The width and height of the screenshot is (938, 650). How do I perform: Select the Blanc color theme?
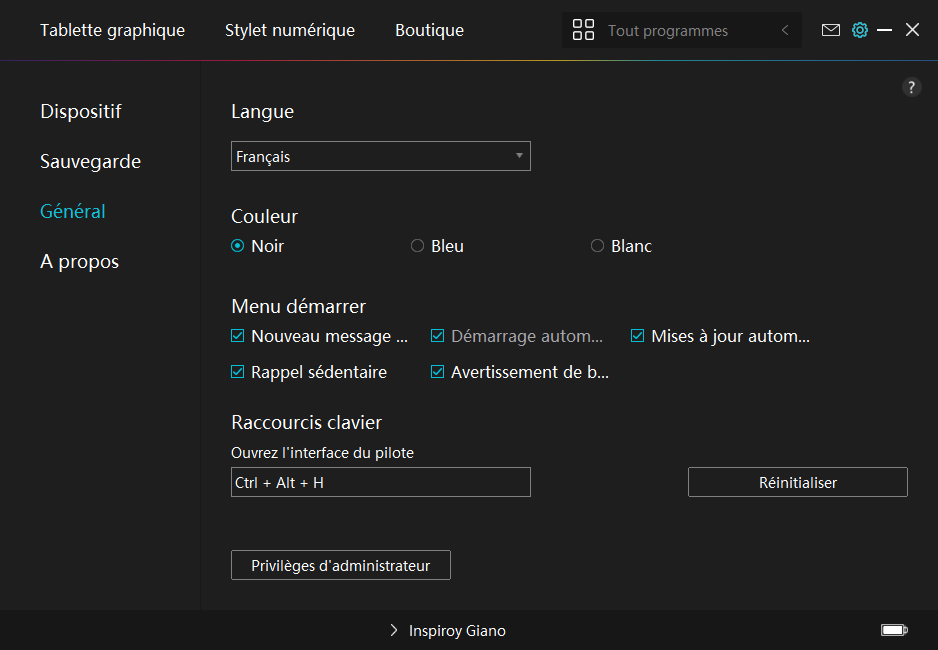[598, 246]
